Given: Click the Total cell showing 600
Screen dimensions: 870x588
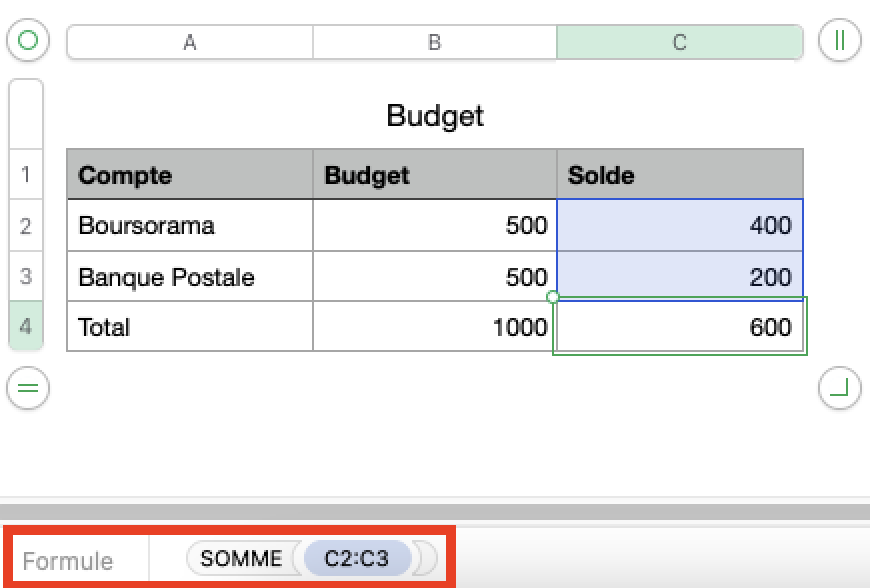Looking at the screenshot, I should click(x=680, y=326).
